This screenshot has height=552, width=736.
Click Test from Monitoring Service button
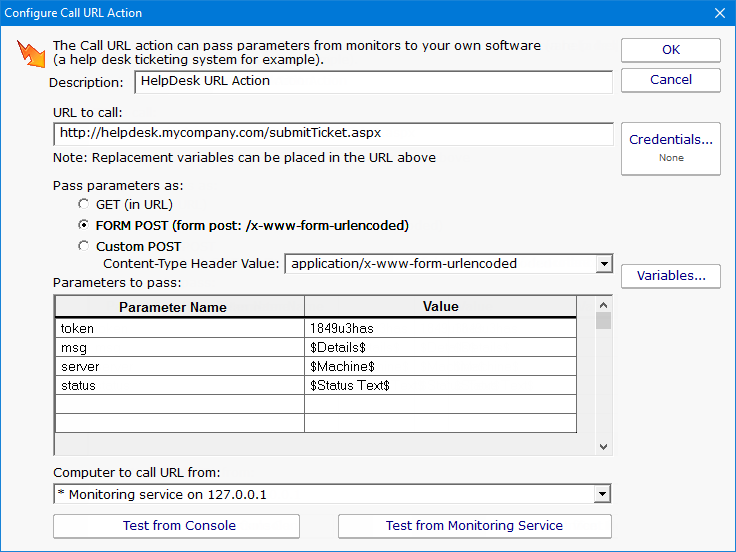pyautogui.click(x=474, y=526)
